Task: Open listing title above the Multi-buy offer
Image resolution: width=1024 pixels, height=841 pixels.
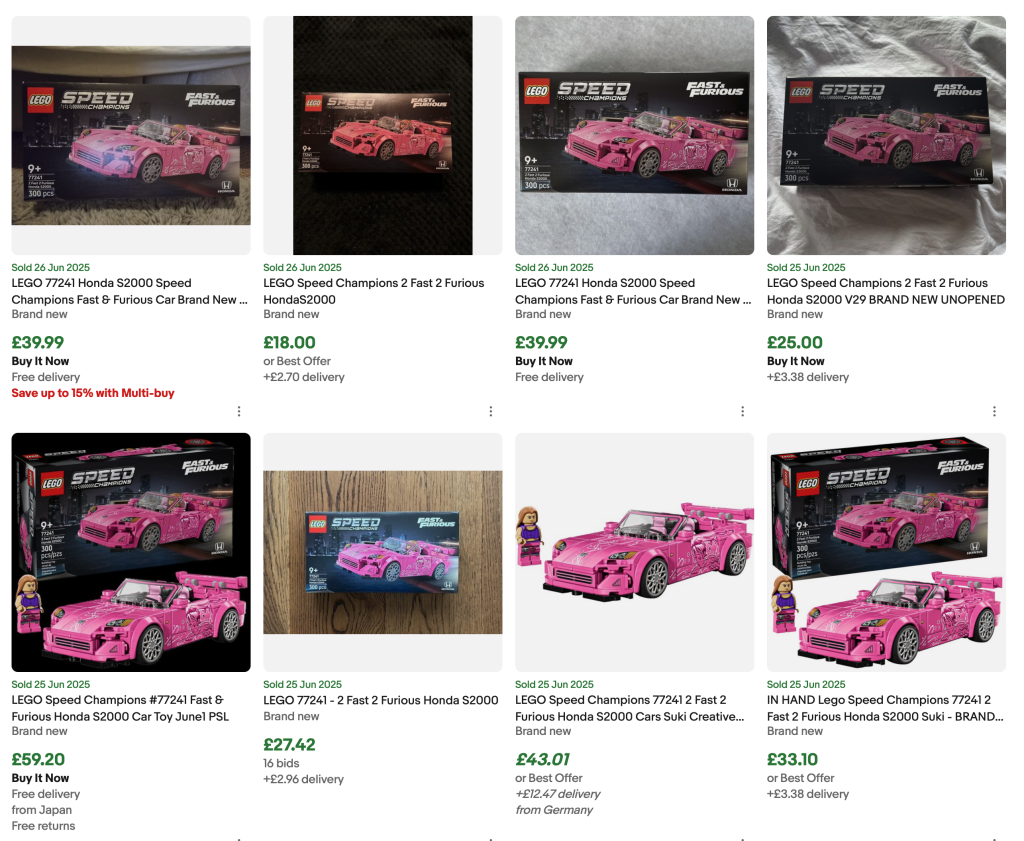Action: tap(129, 291)
